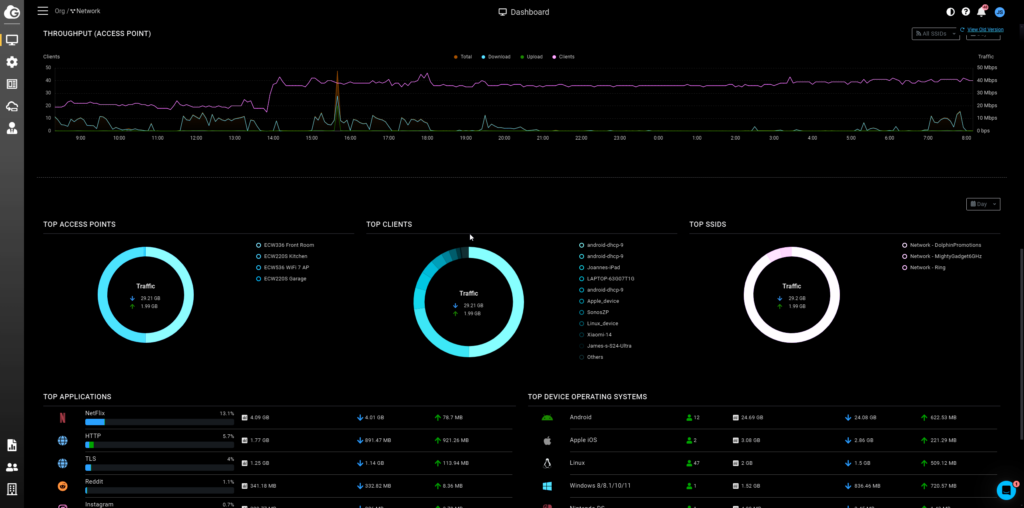
Task: Click the Netflix usage progress bar
Action: point(159,422)
